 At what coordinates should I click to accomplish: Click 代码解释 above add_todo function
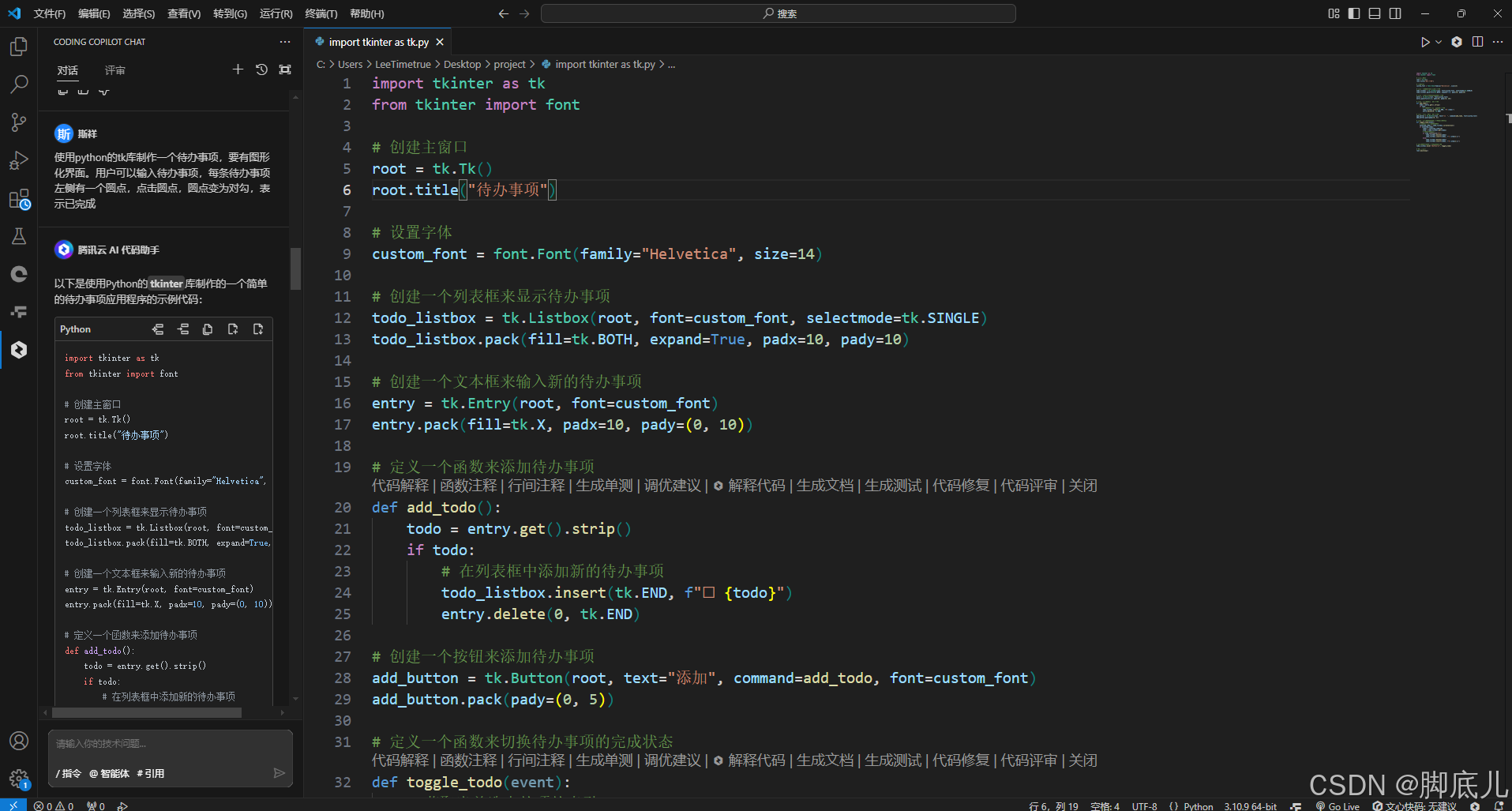click(400, 486)
